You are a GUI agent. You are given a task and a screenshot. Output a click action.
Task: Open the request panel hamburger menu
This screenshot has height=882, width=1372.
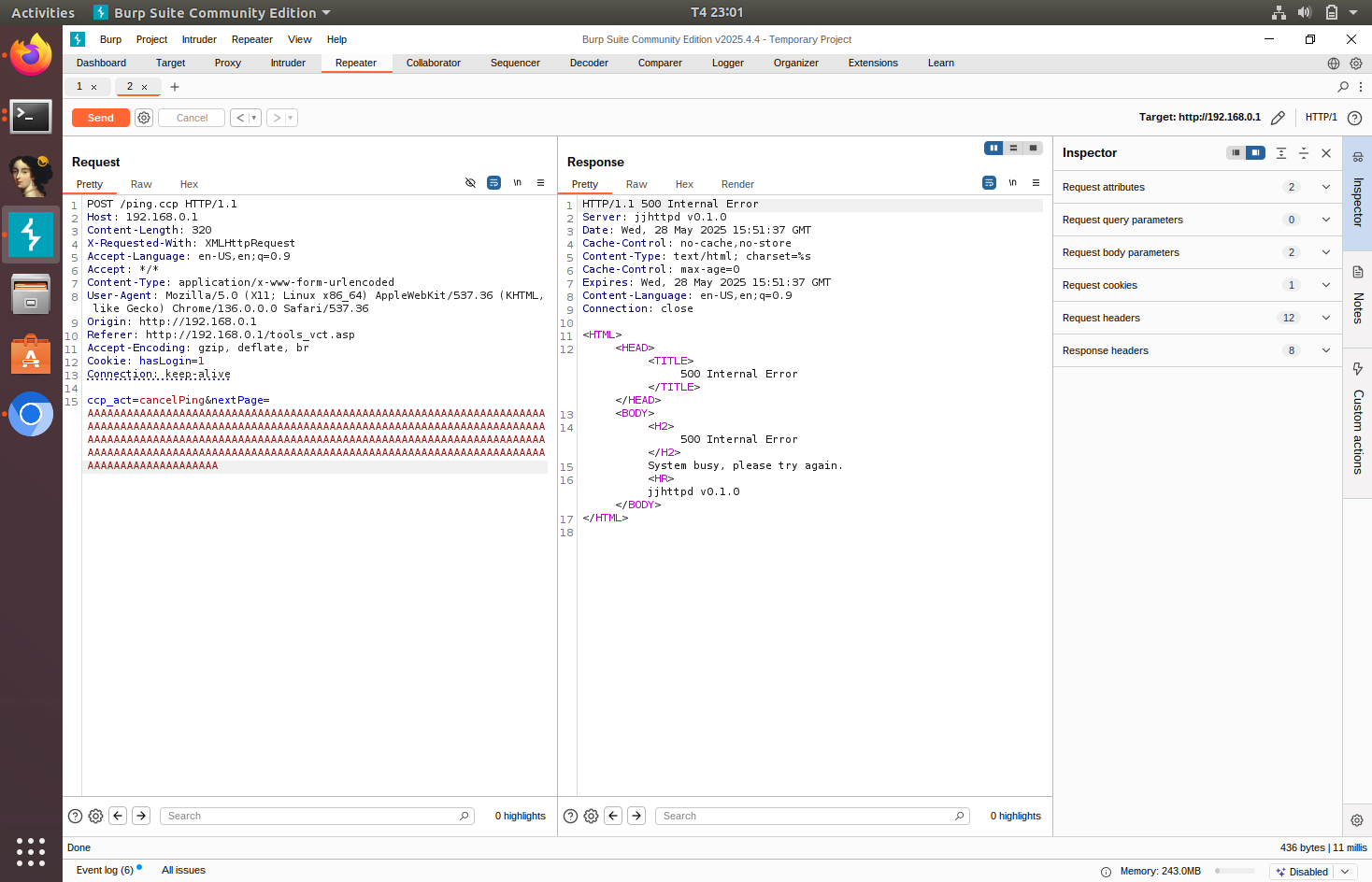point(540,183)
